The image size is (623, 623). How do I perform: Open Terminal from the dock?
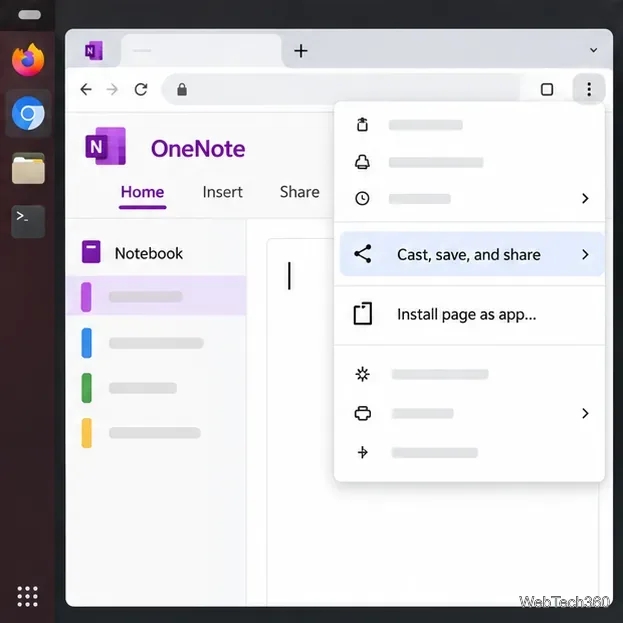click(28, 221)
